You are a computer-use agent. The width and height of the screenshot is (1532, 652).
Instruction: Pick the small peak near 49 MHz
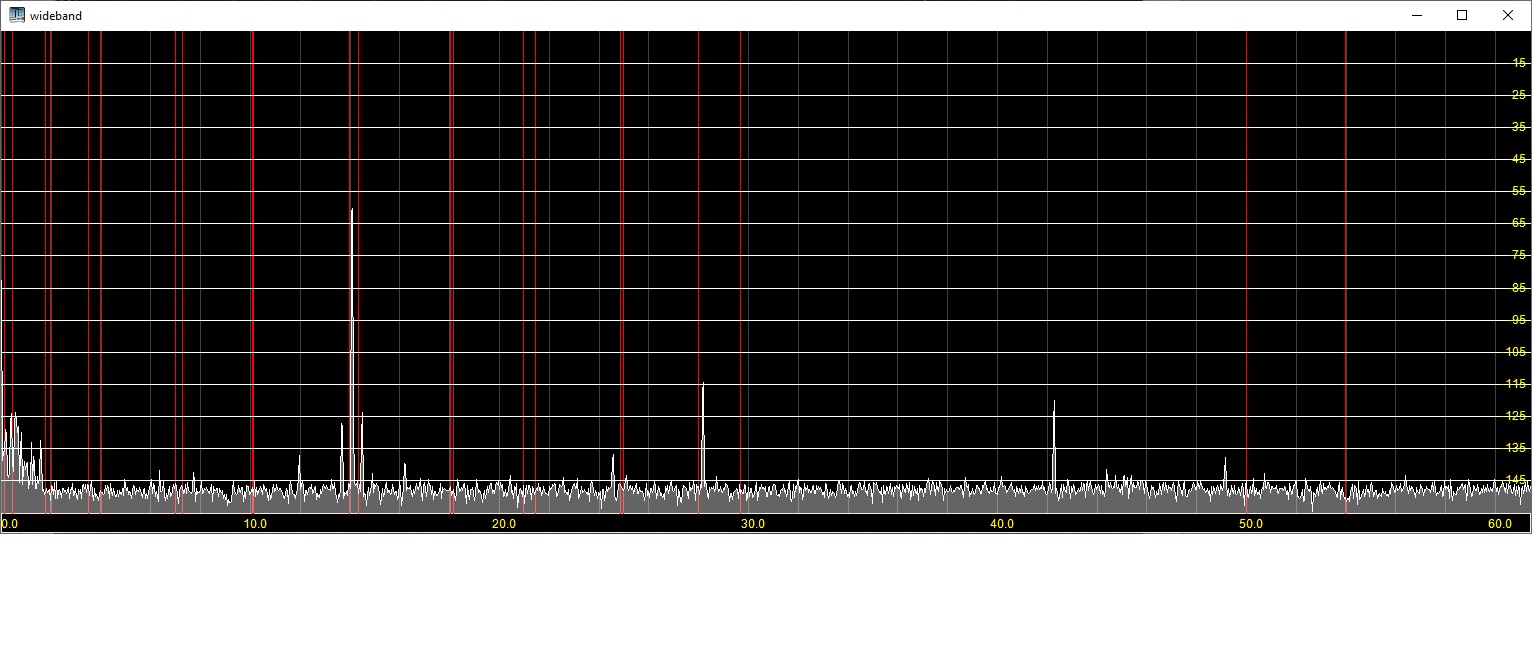1225,461
